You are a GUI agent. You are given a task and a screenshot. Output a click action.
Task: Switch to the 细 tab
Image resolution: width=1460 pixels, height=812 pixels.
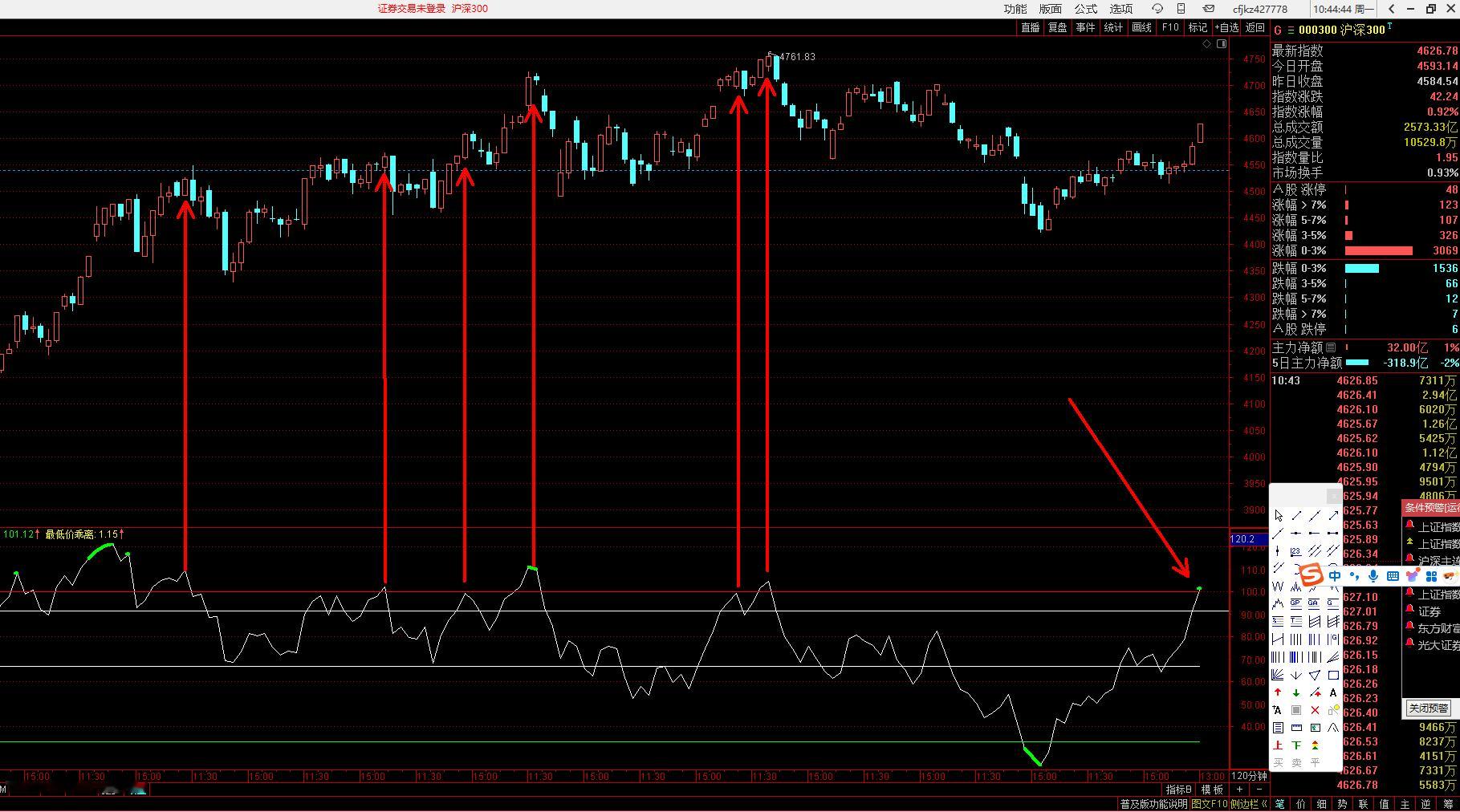click(1321, 804)
